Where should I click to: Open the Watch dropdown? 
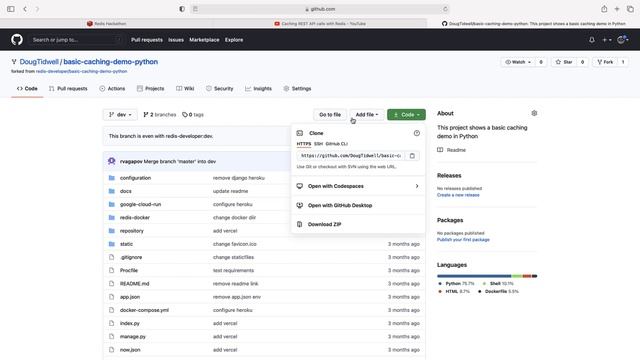(x=518, y=62)
